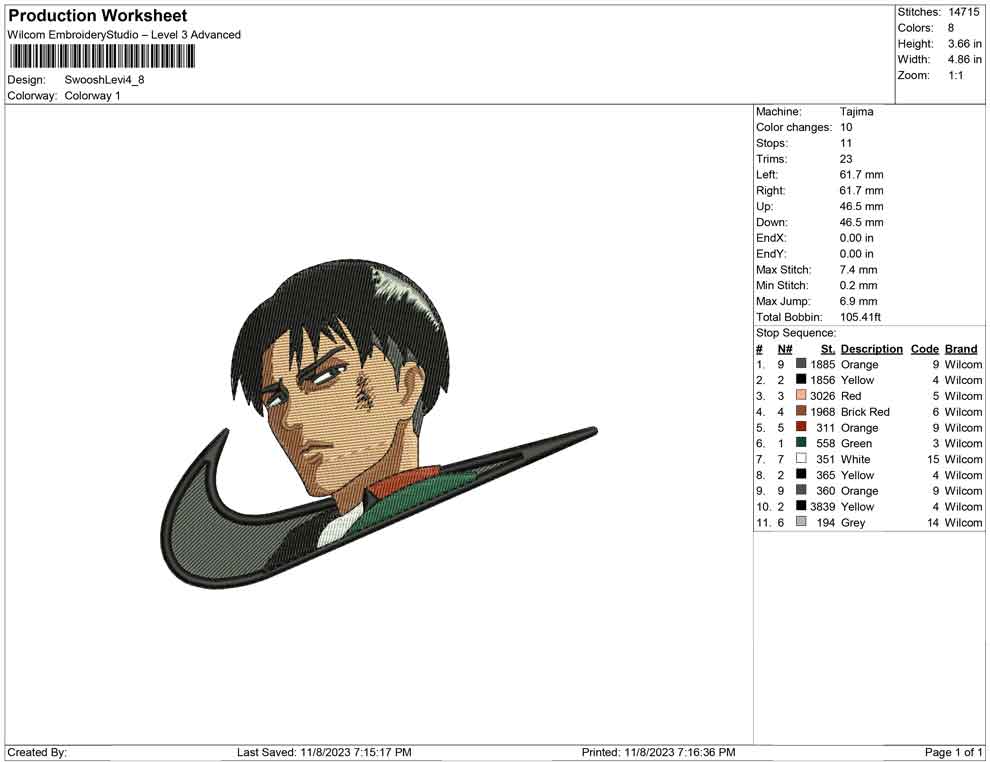
Task: Click the swatch next to 1968 Brick Red
Action: pos(801,411)
